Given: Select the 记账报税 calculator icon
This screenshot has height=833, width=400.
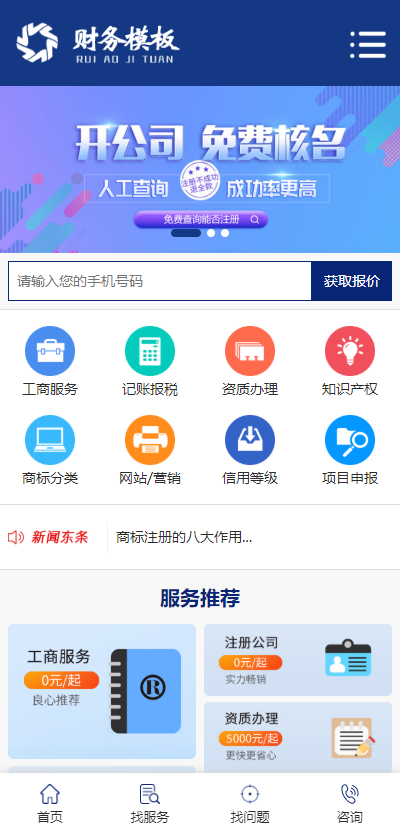Looking at the screenshot, I should point(150,351).
